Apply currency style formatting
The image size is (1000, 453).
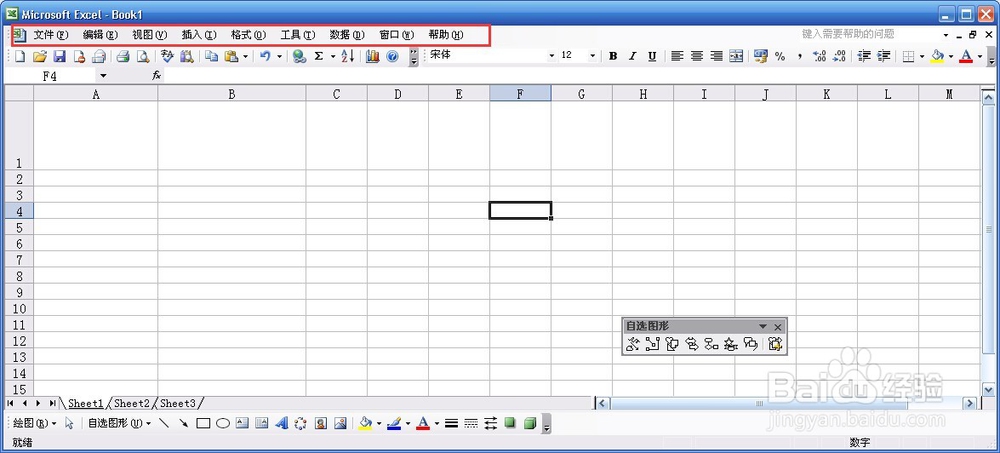tap(760, 57)
